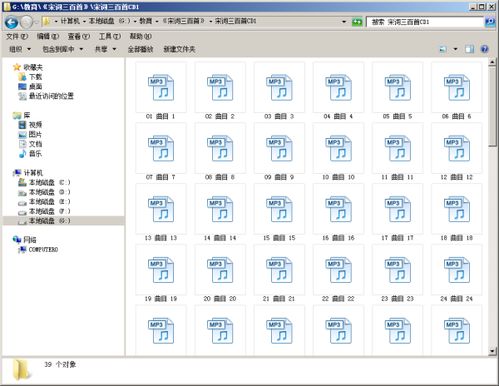Select MP3 file 10 曲目 10
This screenshot has width=499, height=386.
click(x=338, y=152)
